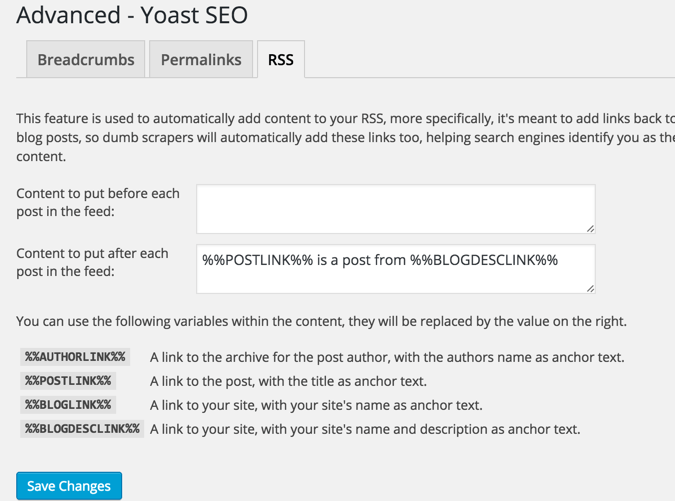Viewport: 675px width, 501px height.
Task: Click the %%AUTHORLINK%% variable tag
Action: (76, 357)
